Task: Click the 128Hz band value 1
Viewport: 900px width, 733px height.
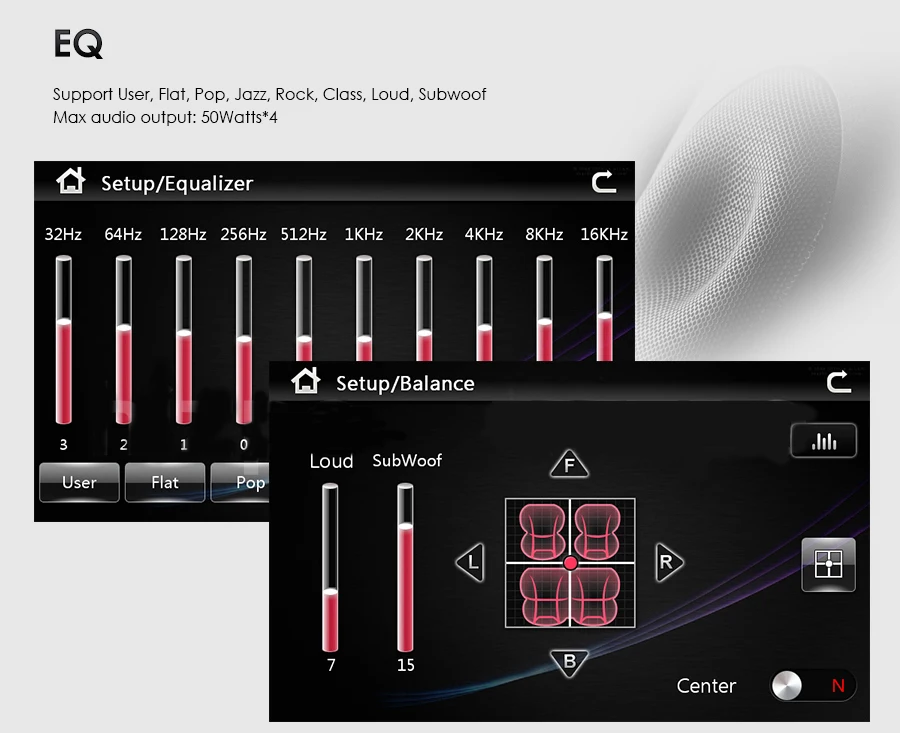Action: [184, 444]
